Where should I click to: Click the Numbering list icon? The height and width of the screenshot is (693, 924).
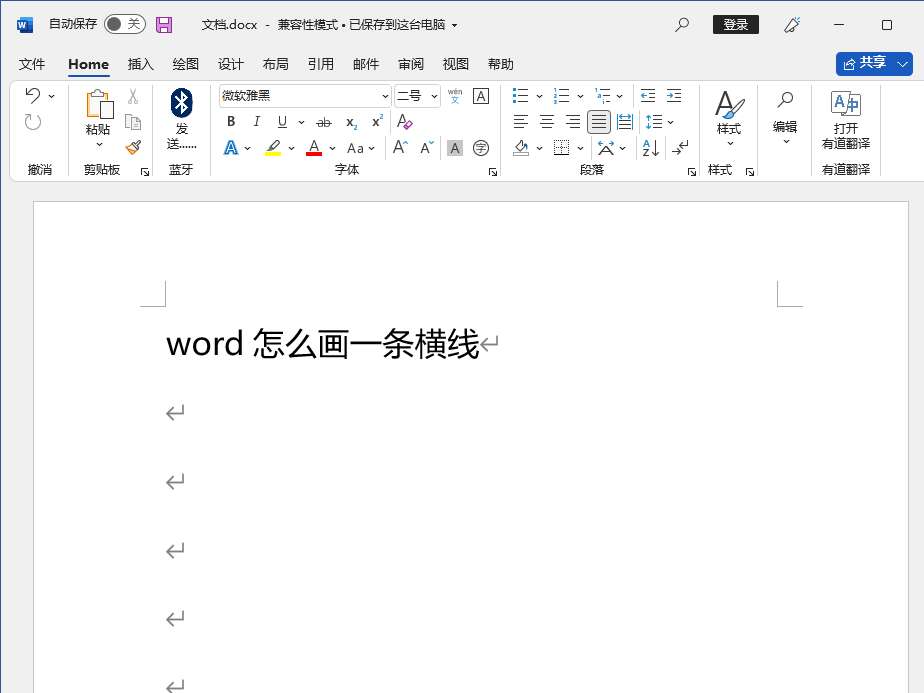[x=561, y=95]
